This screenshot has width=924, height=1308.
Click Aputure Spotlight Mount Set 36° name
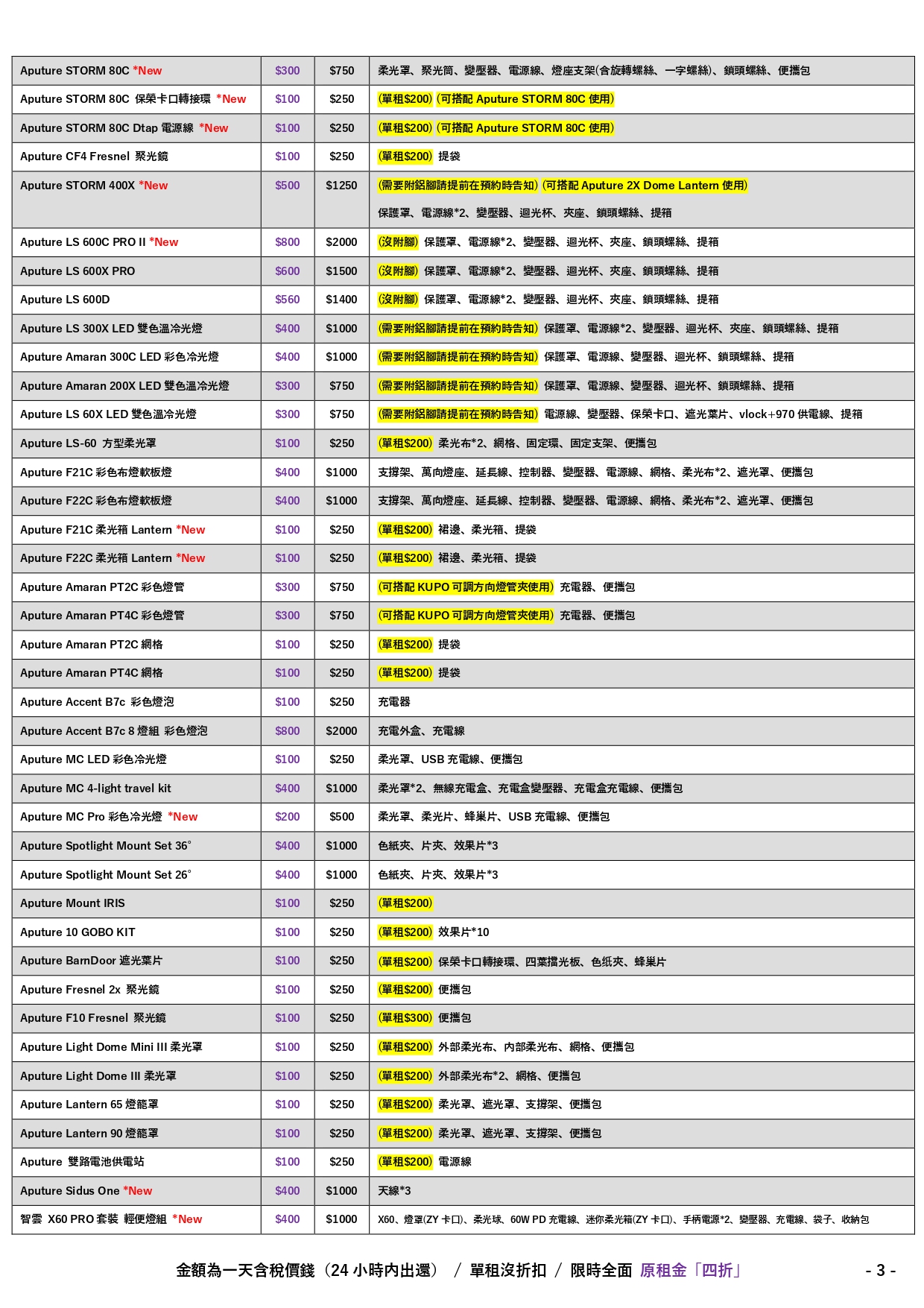pos(105,846)
